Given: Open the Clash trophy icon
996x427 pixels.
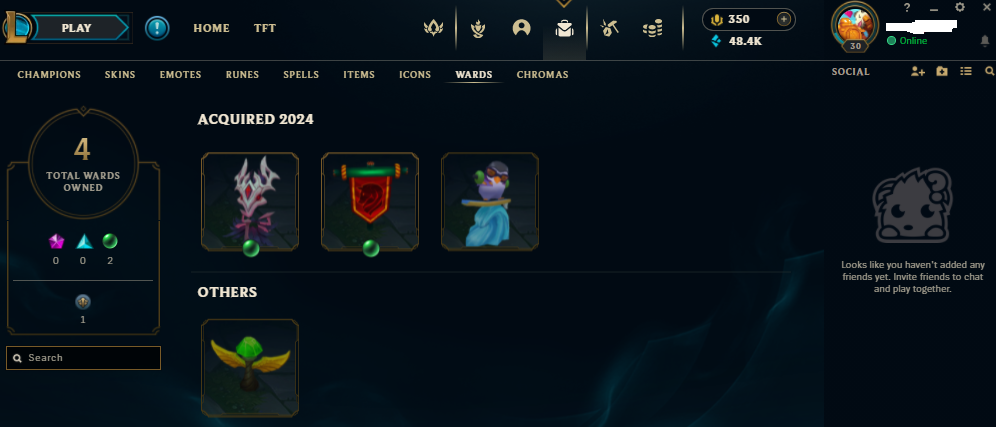Looking at the screenshot, I should pos(478,28).
